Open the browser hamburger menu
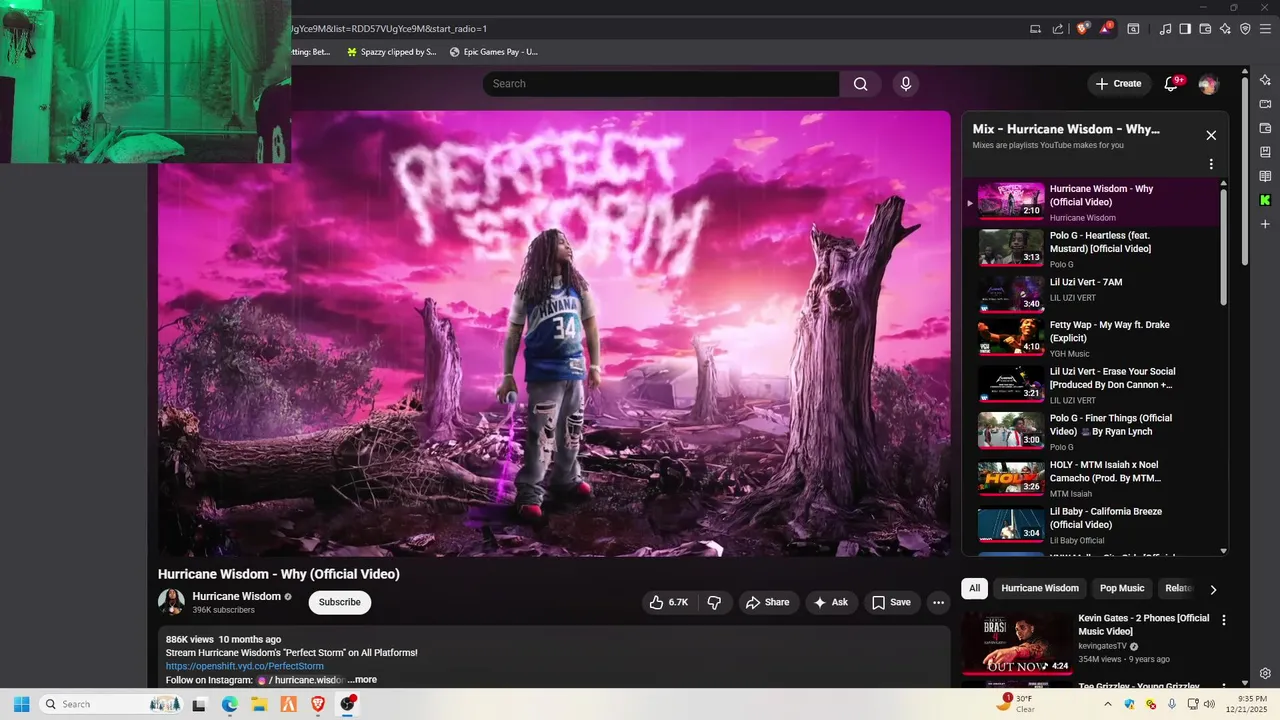Image resolution: width=1280 pixels, height=720 pixels. tap(1266, 29)
